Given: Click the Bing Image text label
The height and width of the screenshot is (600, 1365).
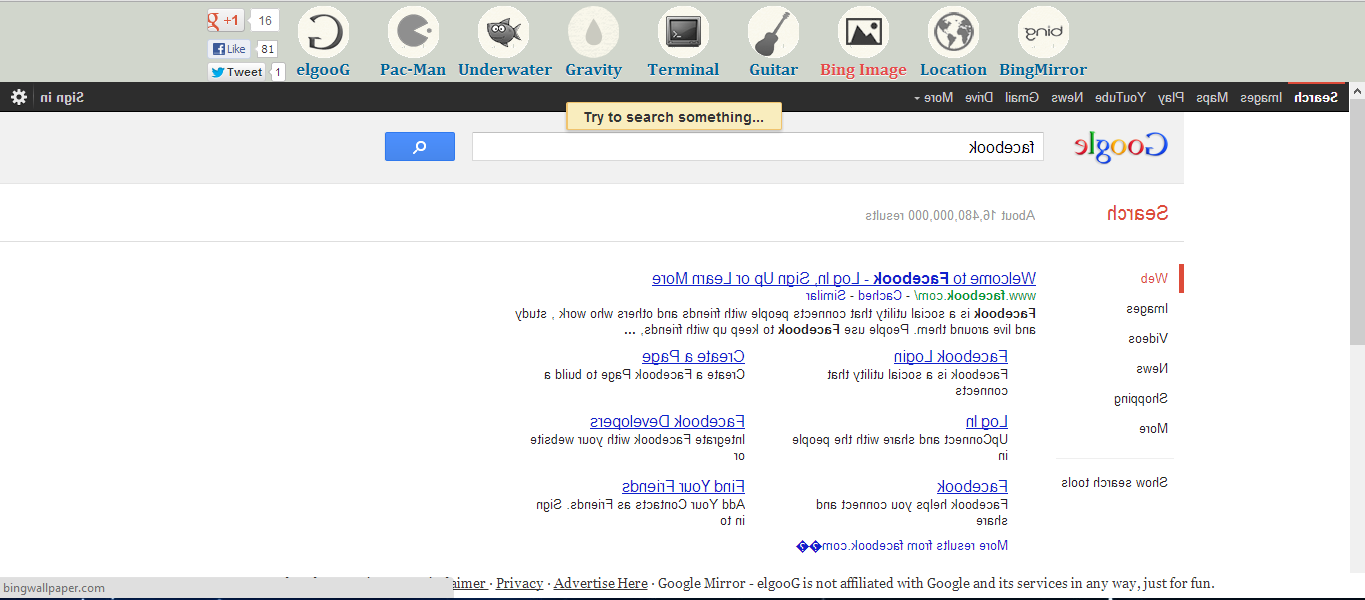Looking at the screenshot, I should (x=863, y=70).
